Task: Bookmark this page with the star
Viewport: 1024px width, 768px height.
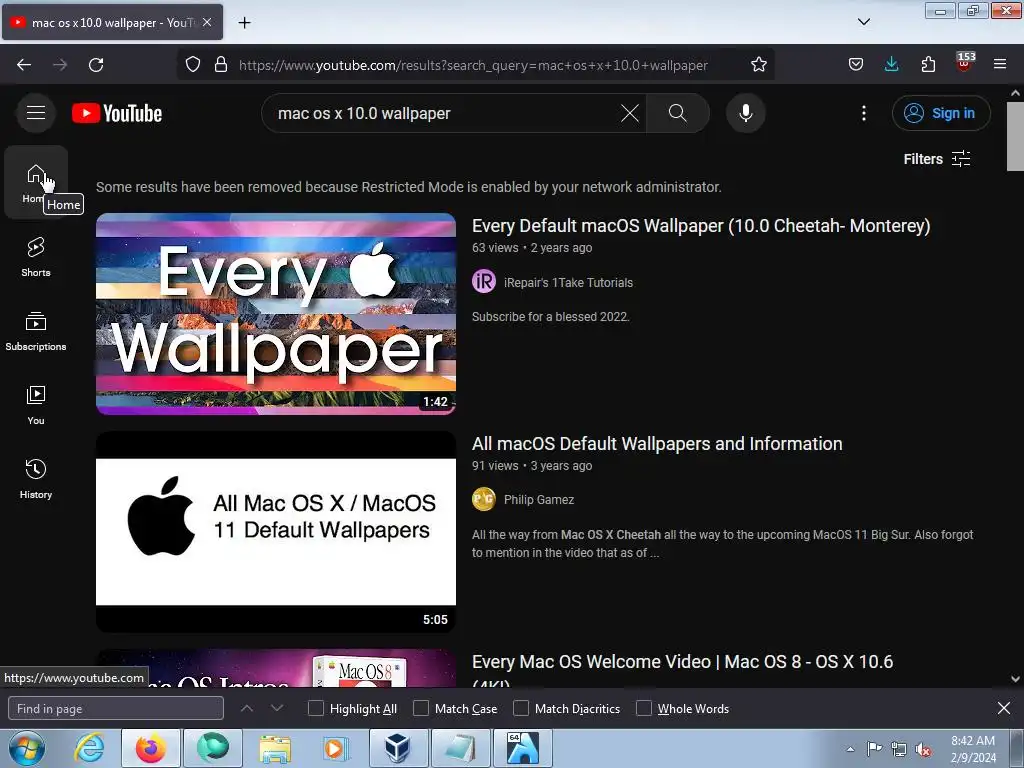Action: (x=758, y=65)
